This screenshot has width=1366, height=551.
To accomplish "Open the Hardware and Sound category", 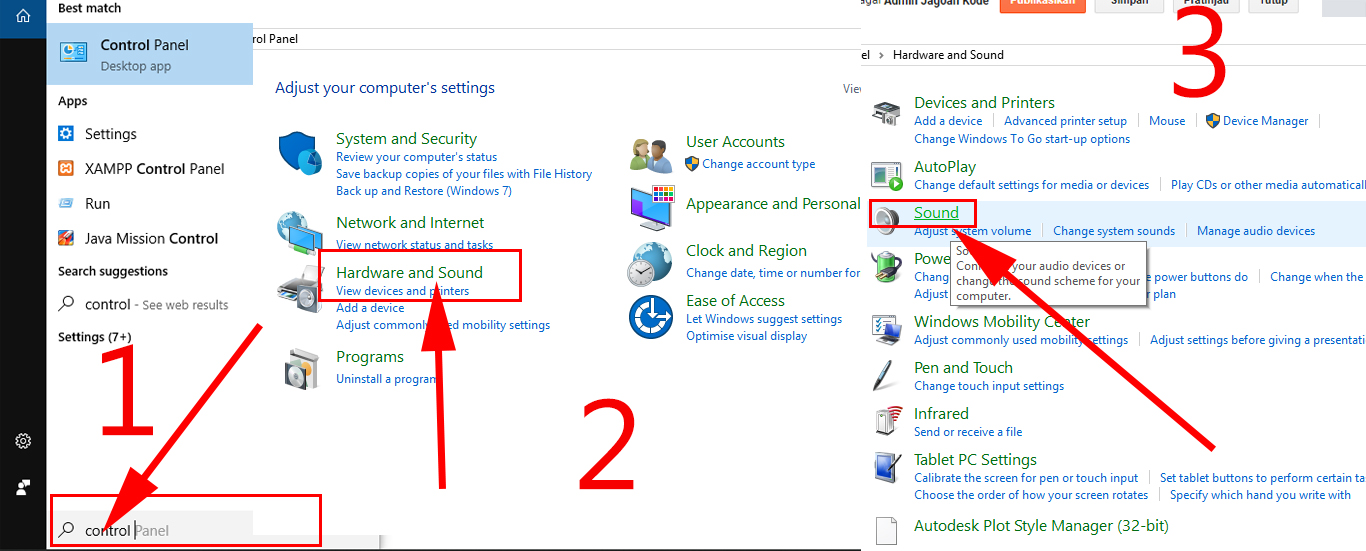I will (409, 272).
